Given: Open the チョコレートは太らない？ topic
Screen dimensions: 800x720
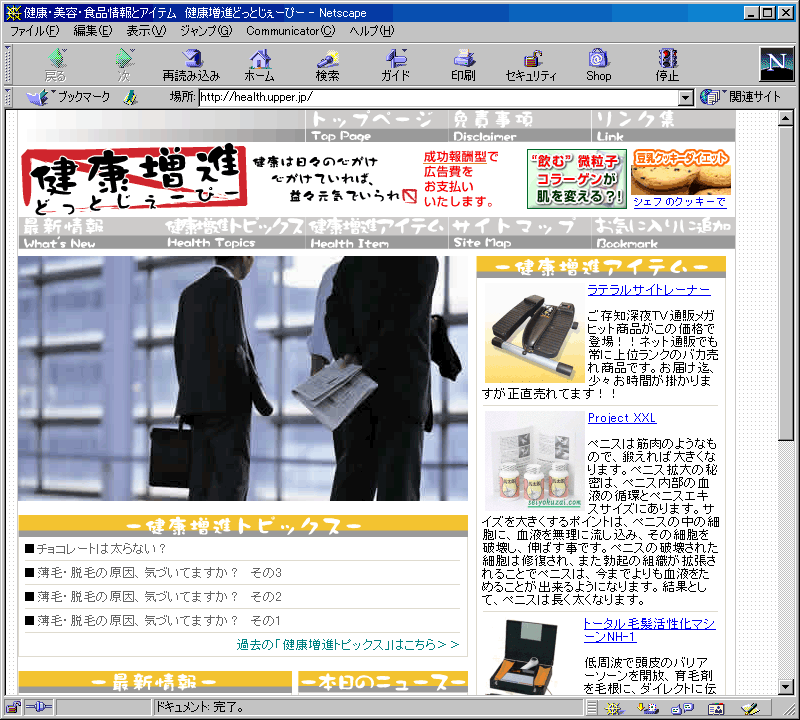Looking at the screenshot, I should pyautogui.click(x=101, y=549).
